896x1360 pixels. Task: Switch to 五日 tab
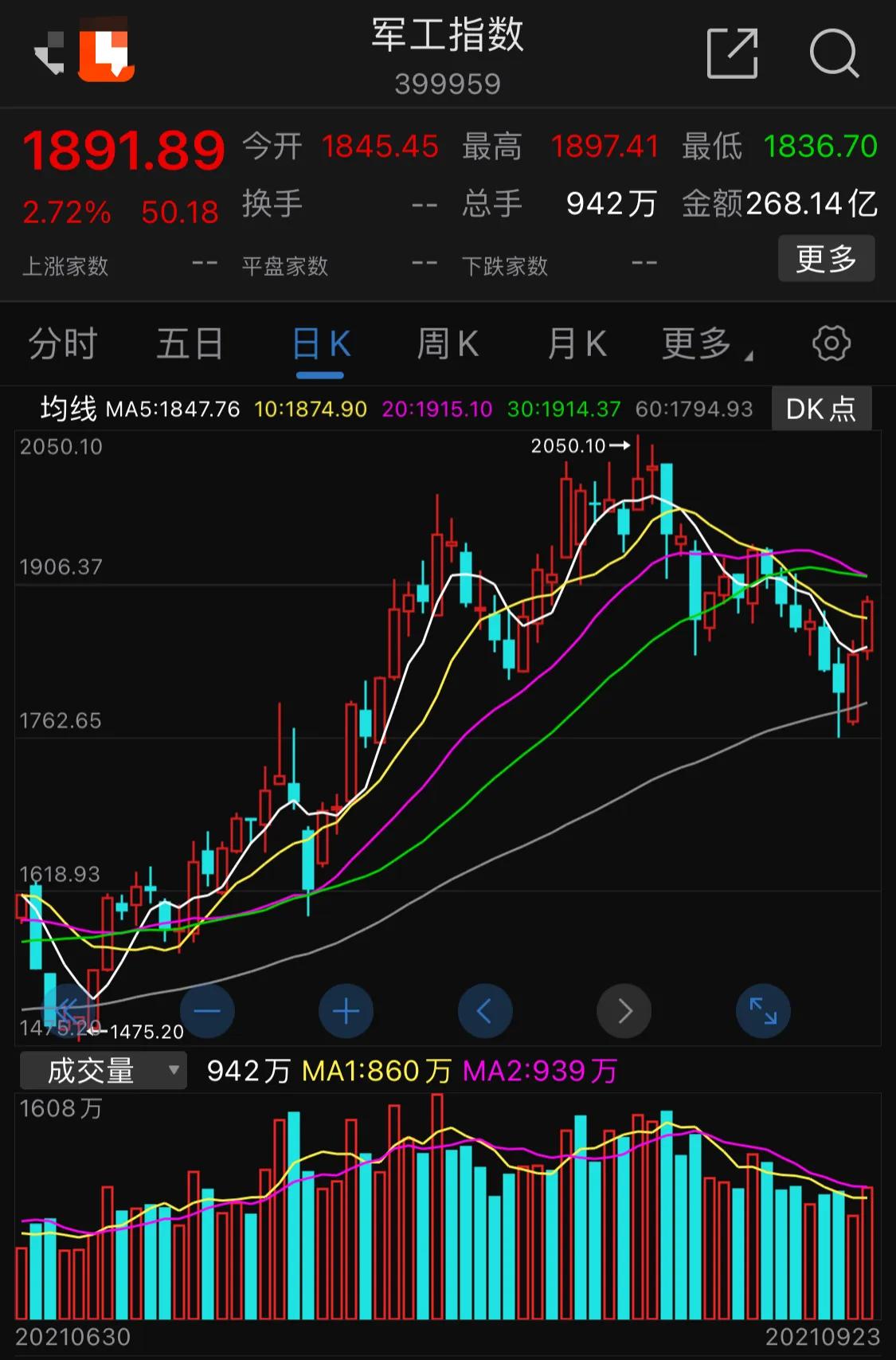(x=190, y=344)
